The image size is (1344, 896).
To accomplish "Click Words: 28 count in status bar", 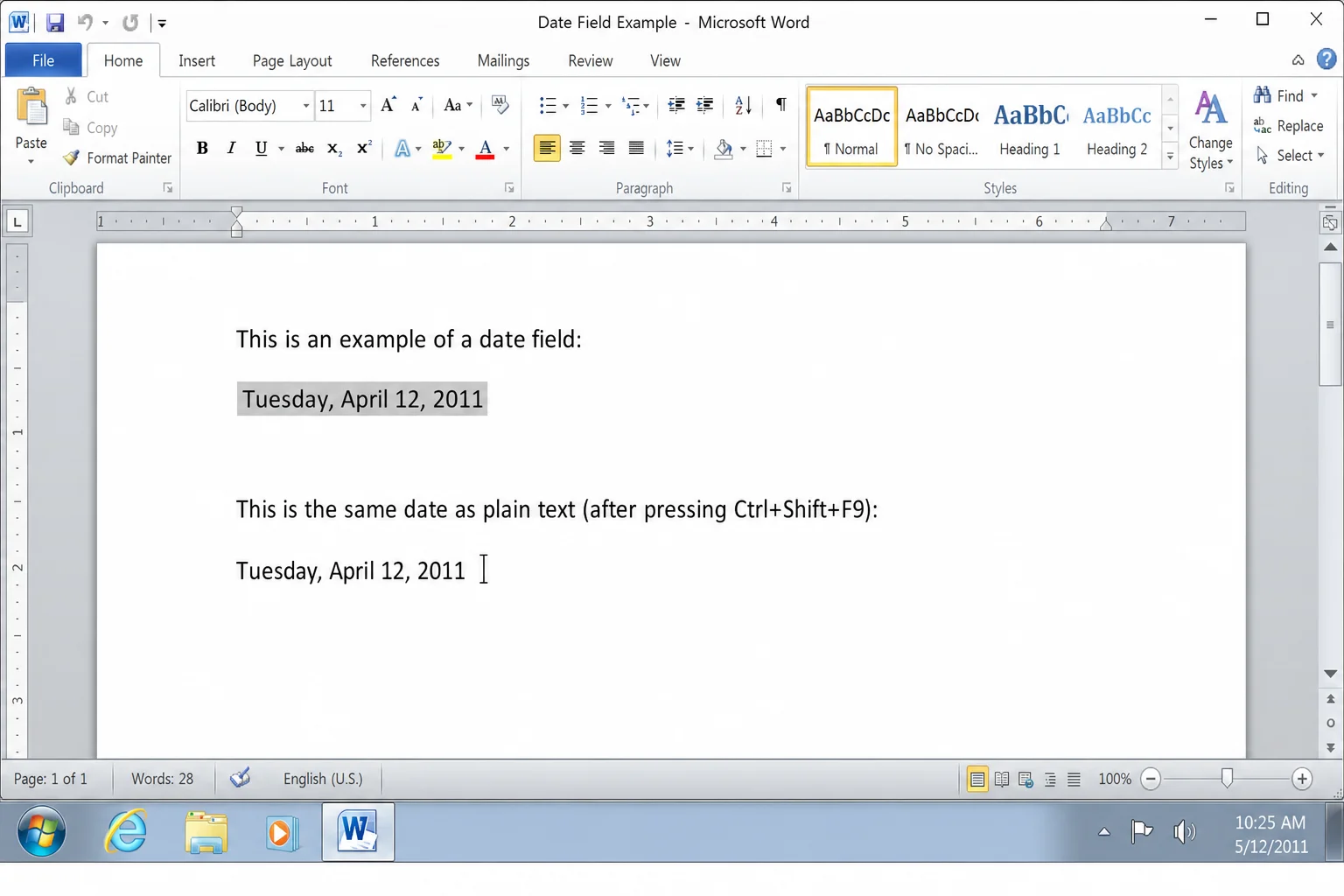I will pos(162,779).
